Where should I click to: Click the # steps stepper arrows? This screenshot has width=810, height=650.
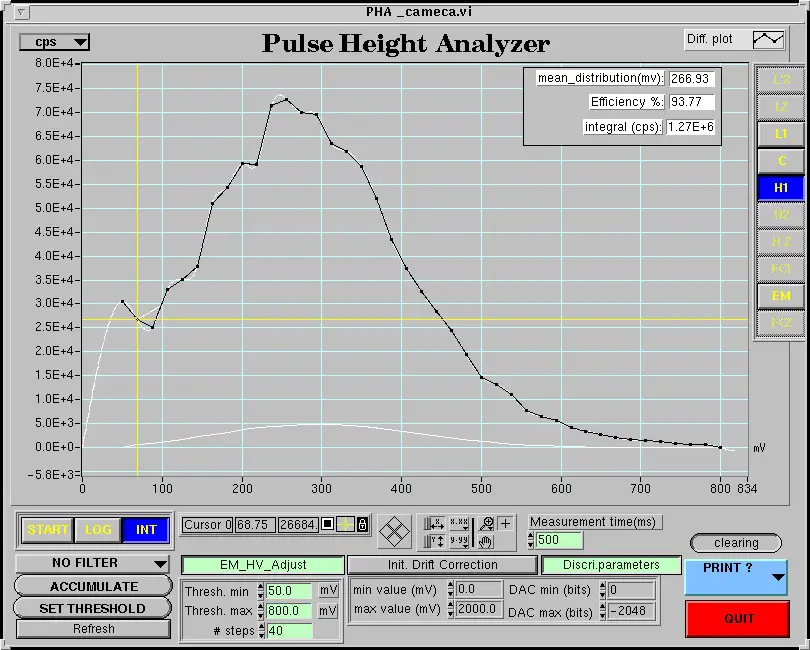pos(262,630)
